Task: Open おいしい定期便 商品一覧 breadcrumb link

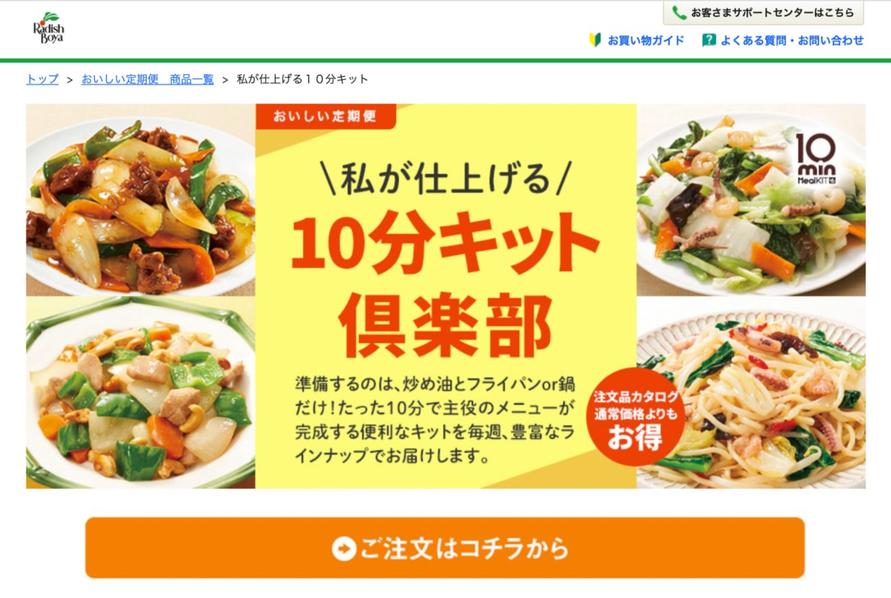Action: [x=148, y=79]
